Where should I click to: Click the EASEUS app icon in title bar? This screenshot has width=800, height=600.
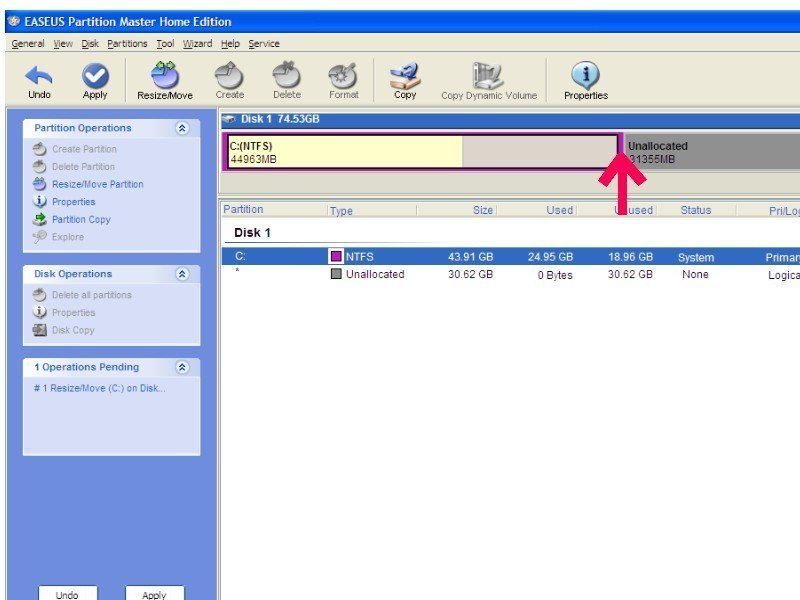pos(14,21)
